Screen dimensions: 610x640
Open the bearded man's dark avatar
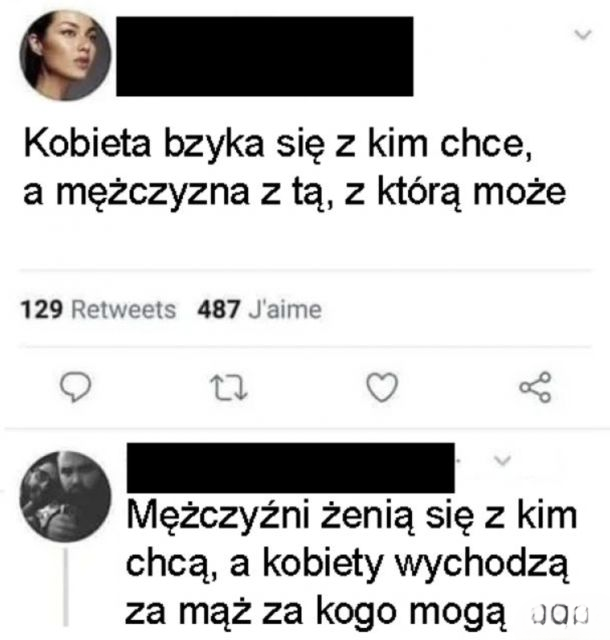pos(65,496)
